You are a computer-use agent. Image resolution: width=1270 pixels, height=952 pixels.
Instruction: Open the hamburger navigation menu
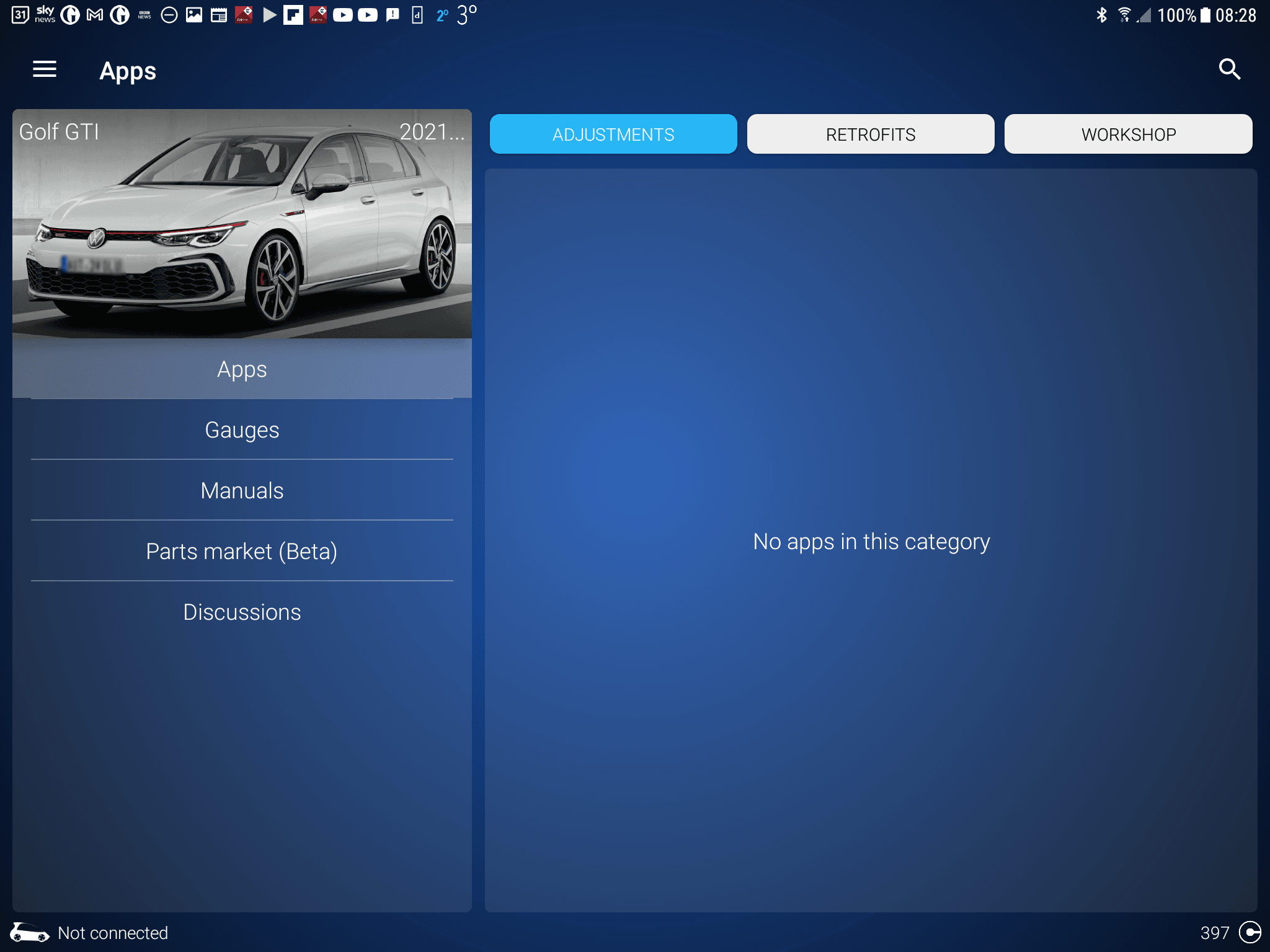(45, 69)
